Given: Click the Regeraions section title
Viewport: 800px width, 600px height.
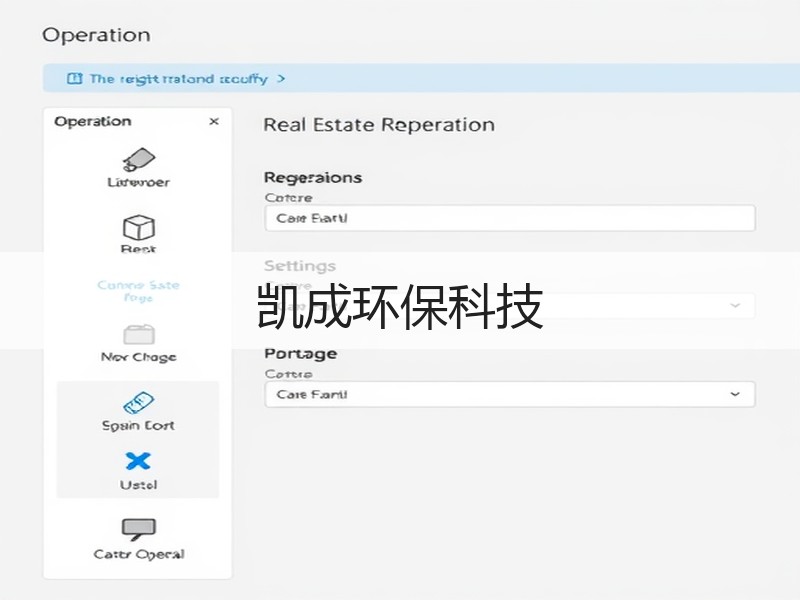Looking at the screenshot, I should [x=313, y=178].
